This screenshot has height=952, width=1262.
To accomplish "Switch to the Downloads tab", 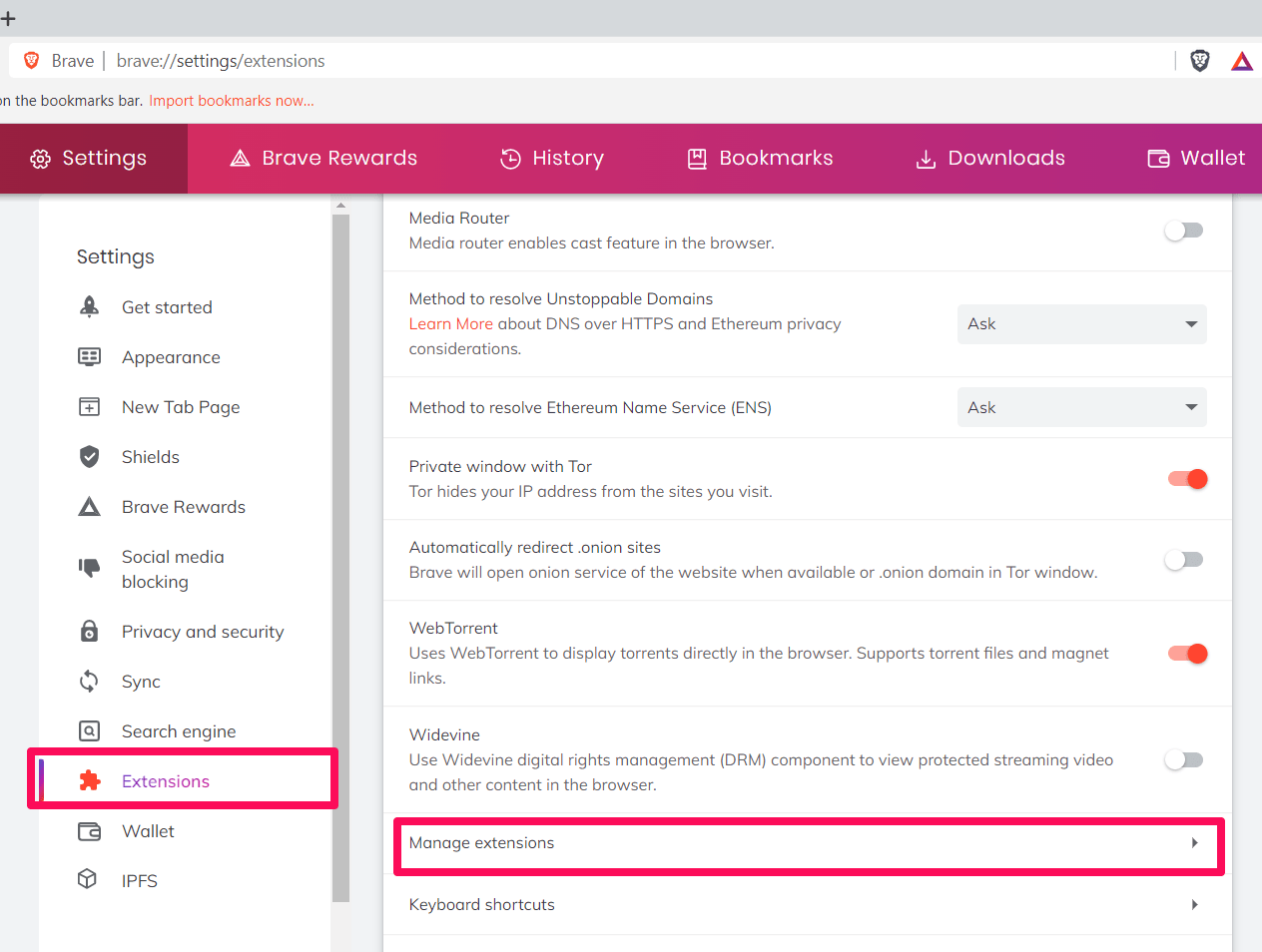I will 990,159.
